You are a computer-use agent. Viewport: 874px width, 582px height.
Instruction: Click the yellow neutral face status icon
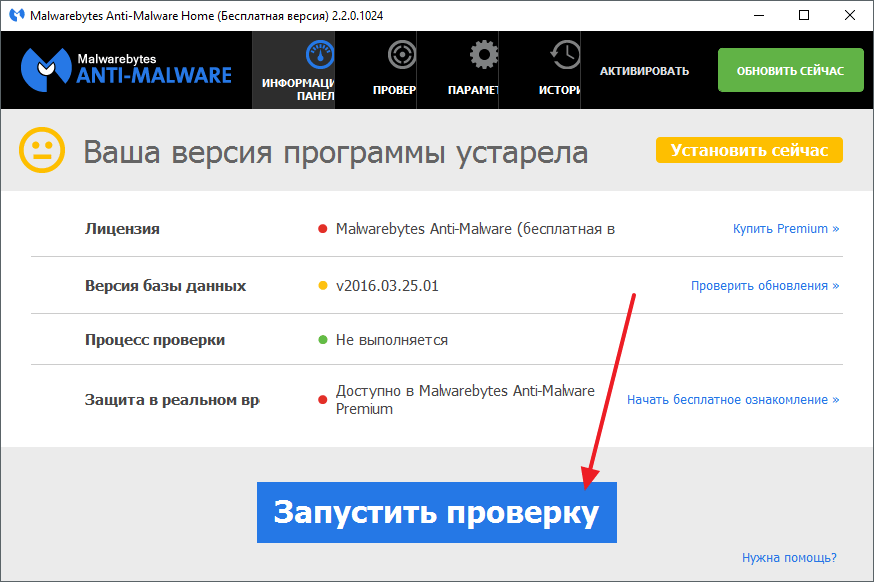click(42, 152)
